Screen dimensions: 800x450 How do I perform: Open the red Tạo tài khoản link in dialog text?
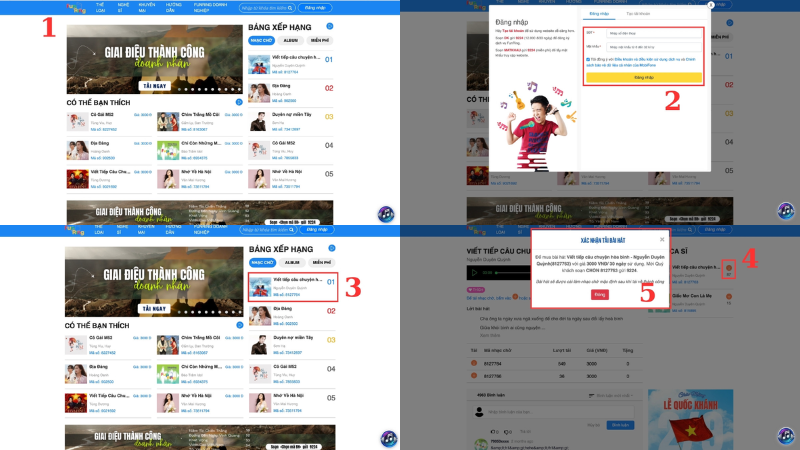(513, 31)
